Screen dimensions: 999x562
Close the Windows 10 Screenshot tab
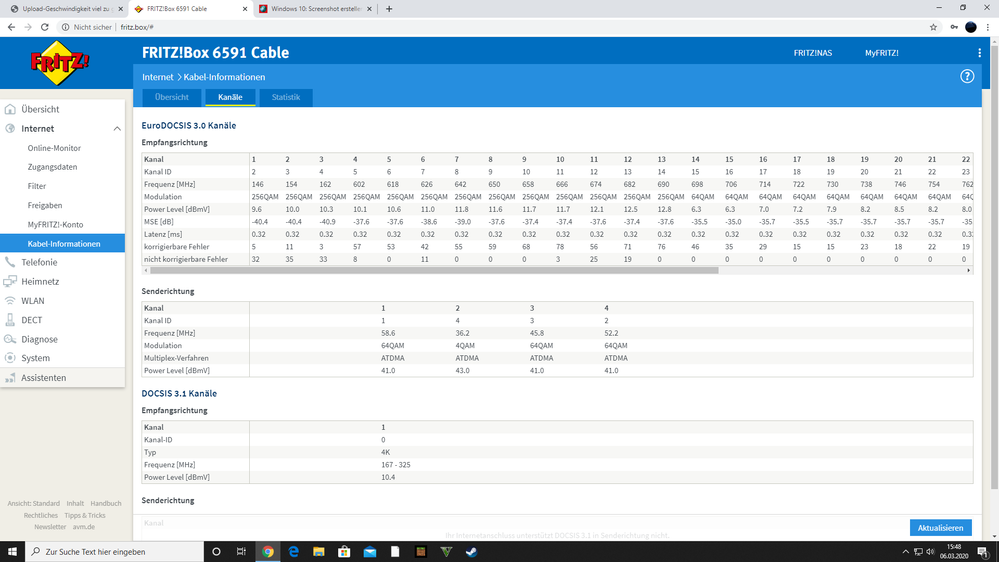370,9
